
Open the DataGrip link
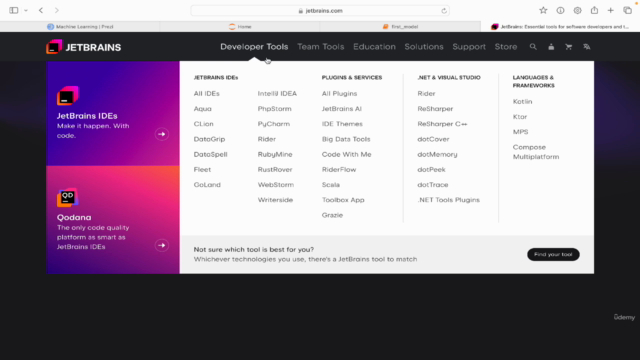pos(209,139)
